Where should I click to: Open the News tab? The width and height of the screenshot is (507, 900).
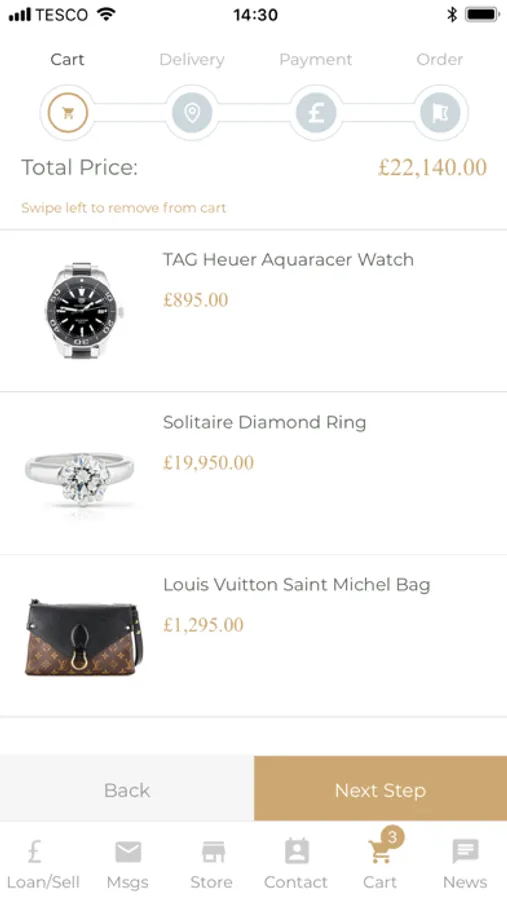(465, 862)
